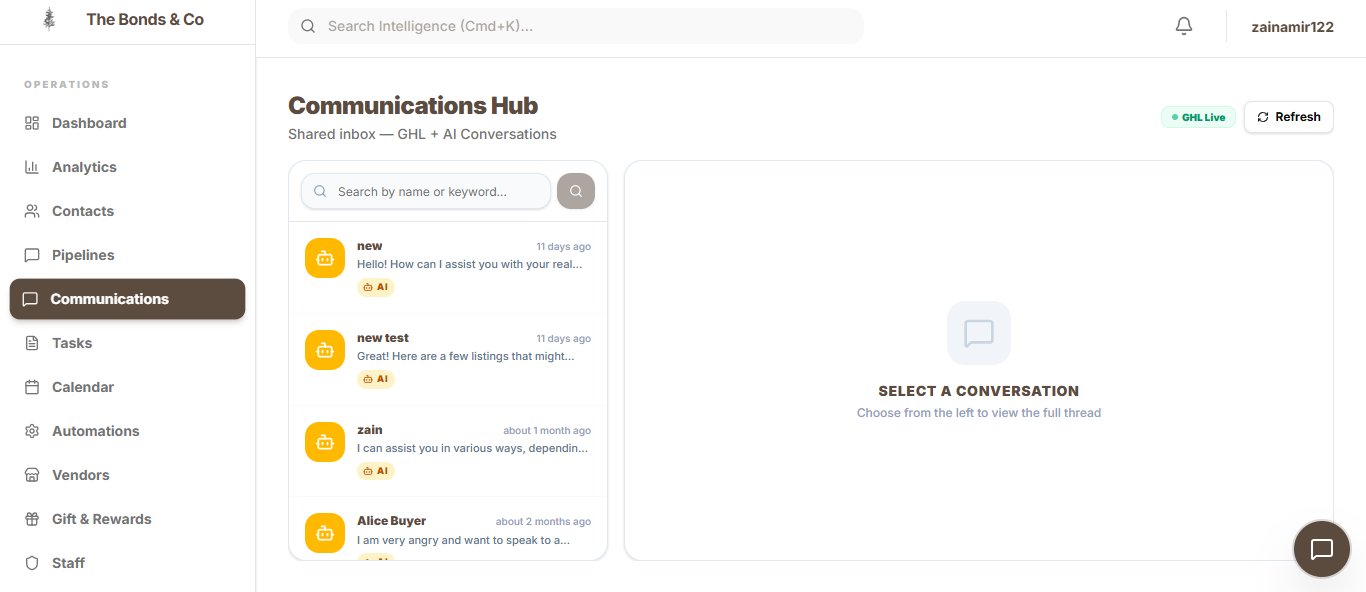Click the Gift & Rewards gift icon

point(32,519)
